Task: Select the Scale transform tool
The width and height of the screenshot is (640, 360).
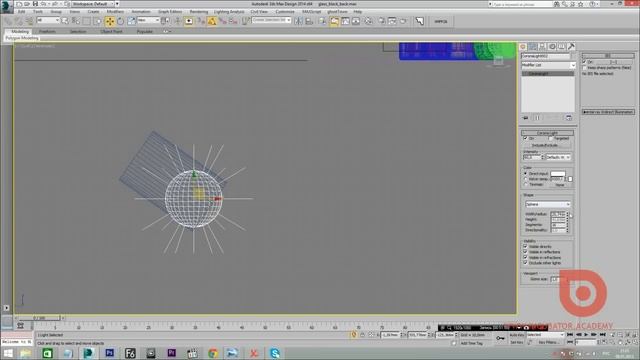Action: pyautogui.click(x=131, y=21)
